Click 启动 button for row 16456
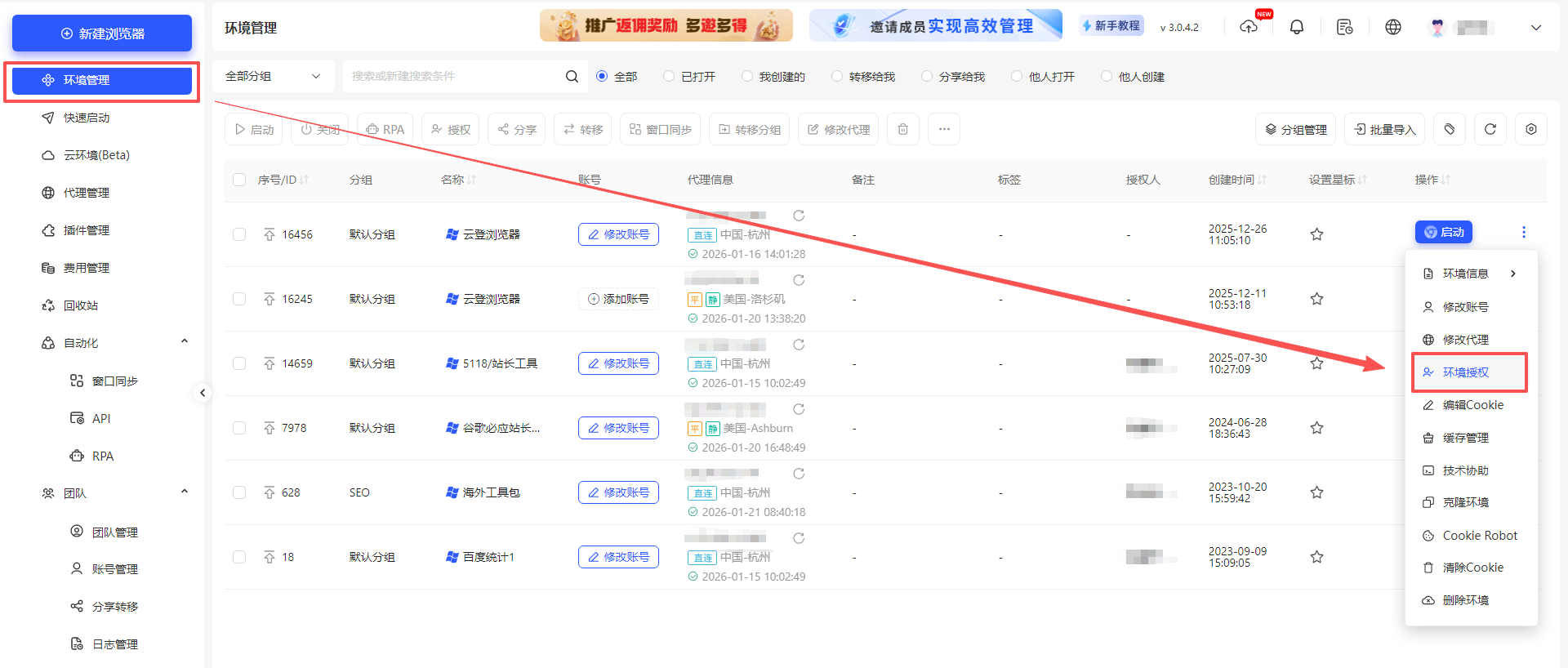 tap(1444, 232)
